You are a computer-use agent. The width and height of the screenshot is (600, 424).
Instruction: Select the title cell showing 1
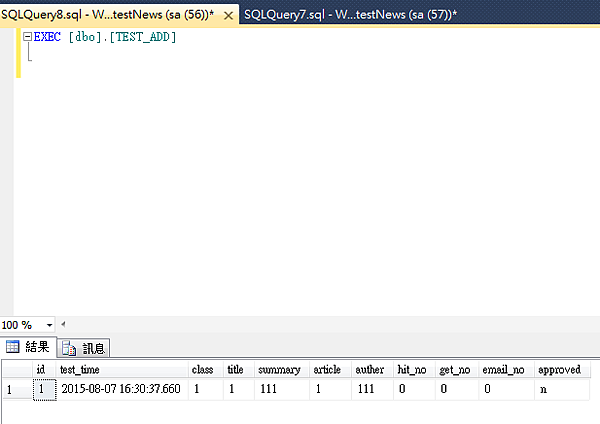tap(239, 390)
